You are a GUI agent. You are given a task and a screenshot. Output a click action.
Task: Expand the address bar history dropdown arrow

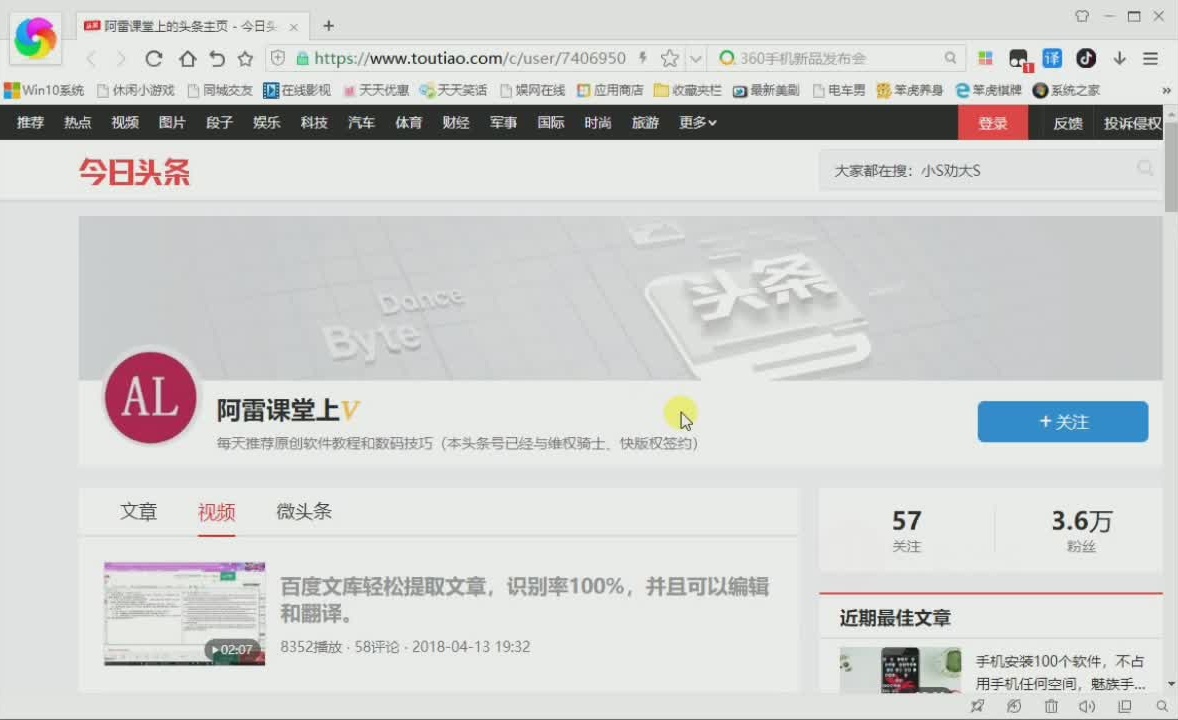click(x=696, y=59)
